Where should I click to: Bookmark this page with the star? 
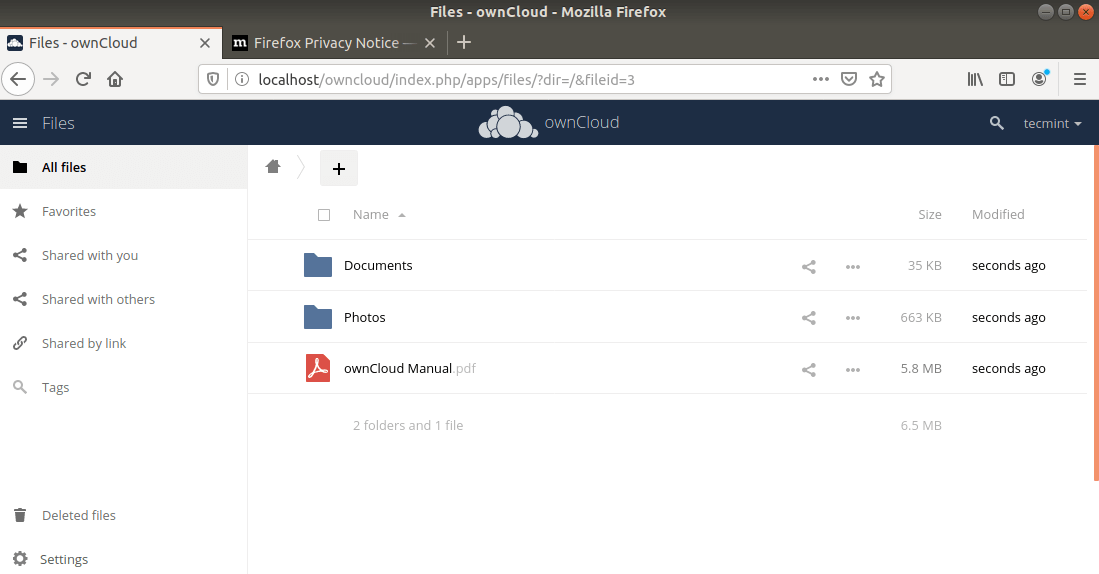pyautogui.click(x=877, y=79)
